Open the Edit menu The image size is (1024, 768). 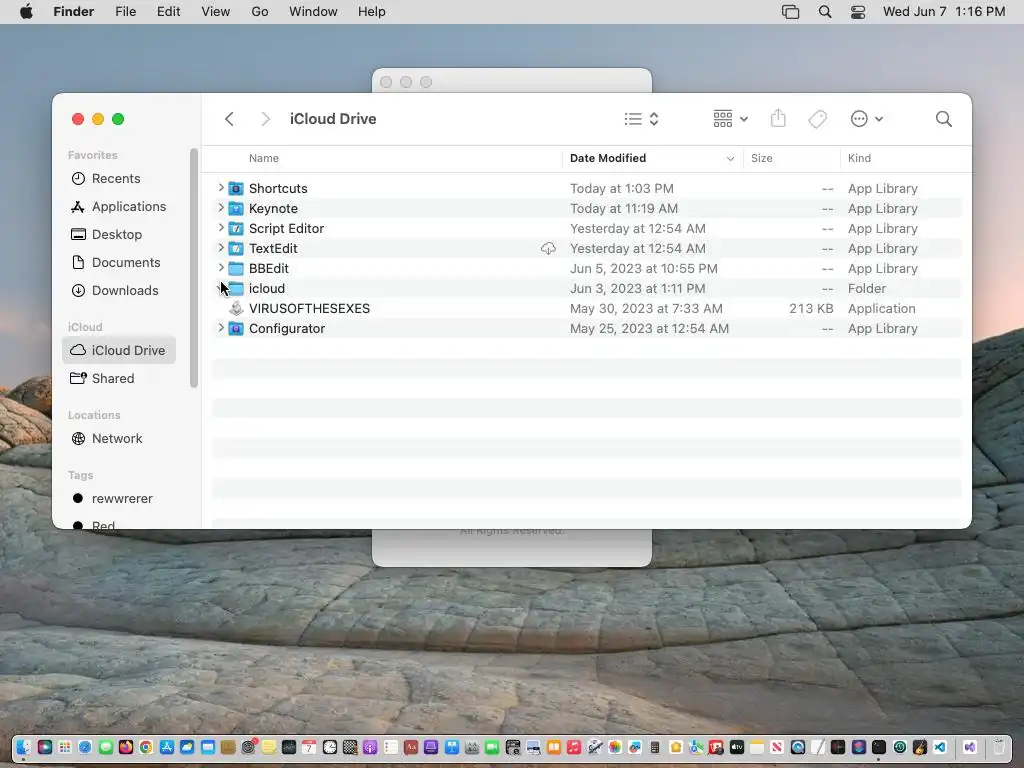click(x=168, y=12)
